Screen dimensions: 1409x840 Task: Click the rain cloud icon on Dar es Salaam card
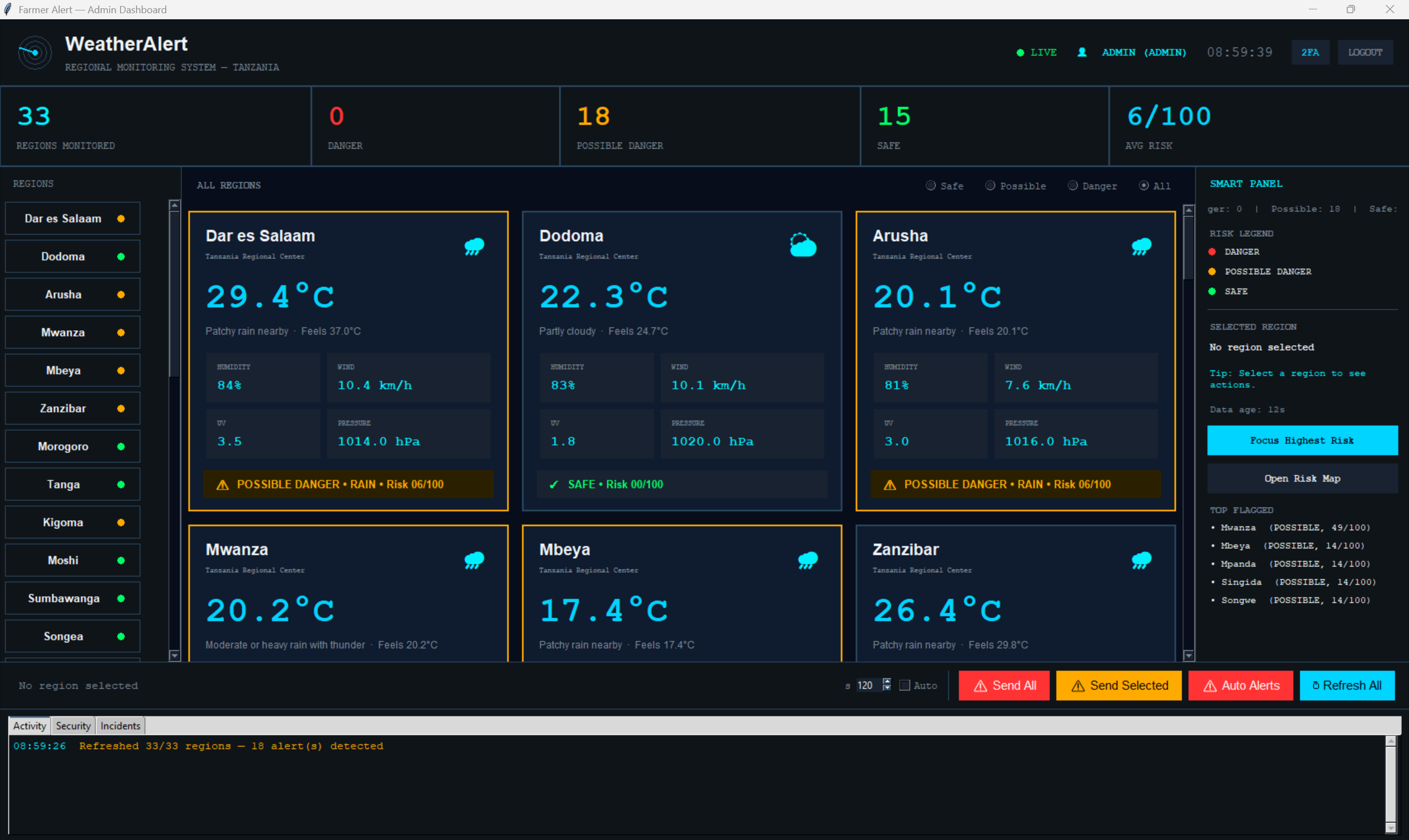[475, 246]
